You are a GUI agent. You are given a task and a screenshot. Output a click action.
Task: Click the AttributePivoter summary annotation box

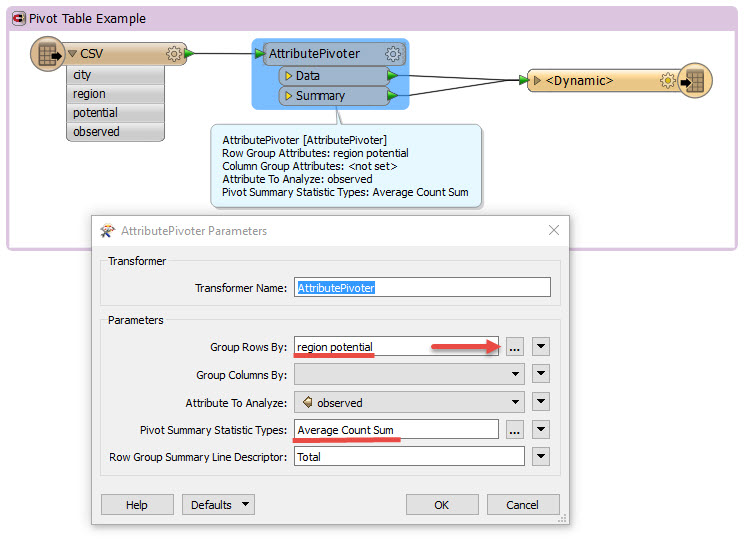[346, 166]
